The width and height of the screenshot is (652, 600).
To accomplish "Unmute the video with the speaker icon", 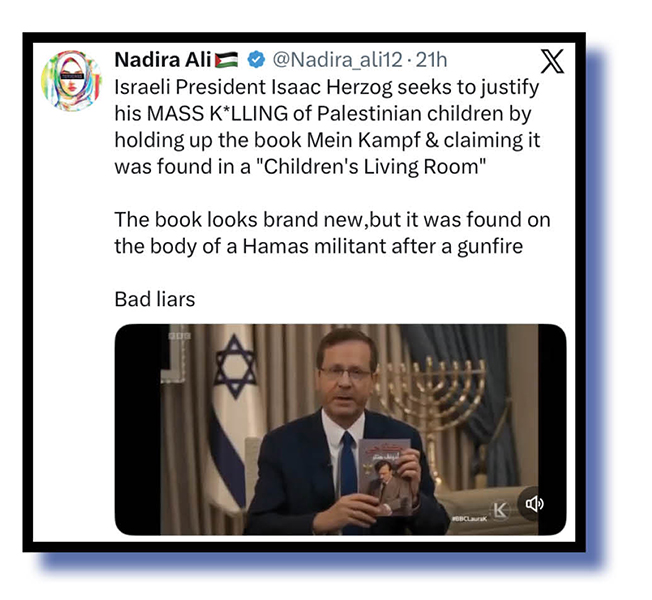I will click(x=535, y=504).
